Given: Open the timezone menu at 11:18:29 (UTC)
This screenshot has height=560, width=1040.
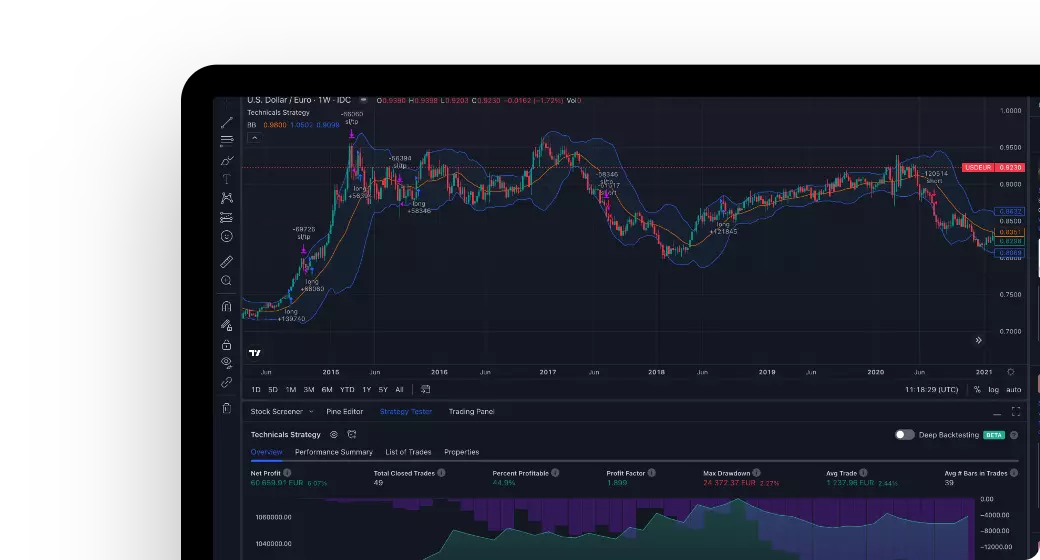Looking at the screenshot, I should click(930, 390).
